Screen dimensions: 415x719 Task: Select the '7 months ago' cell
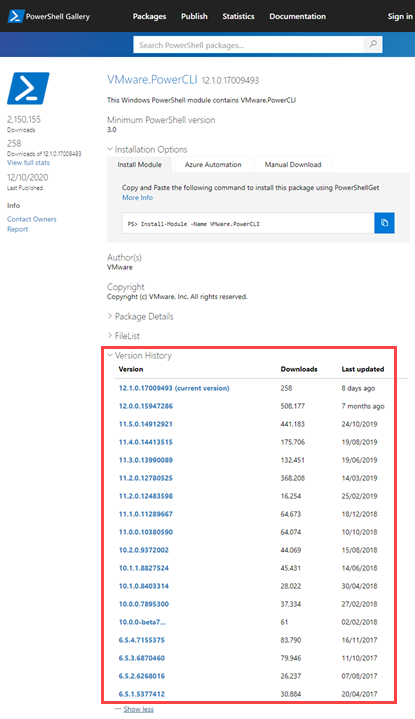(x=363, y=406)
